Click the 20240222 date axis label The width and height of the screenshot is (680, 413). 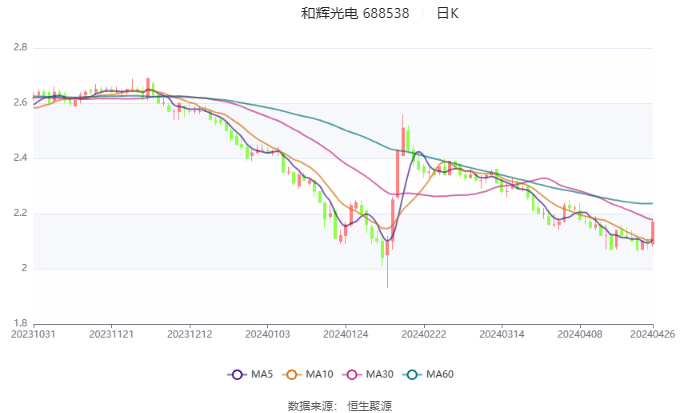424,334
